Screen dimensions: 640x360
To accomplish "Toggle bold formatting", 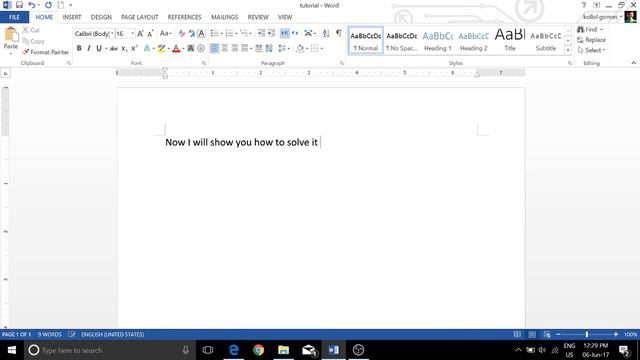I will coord(79,48).
